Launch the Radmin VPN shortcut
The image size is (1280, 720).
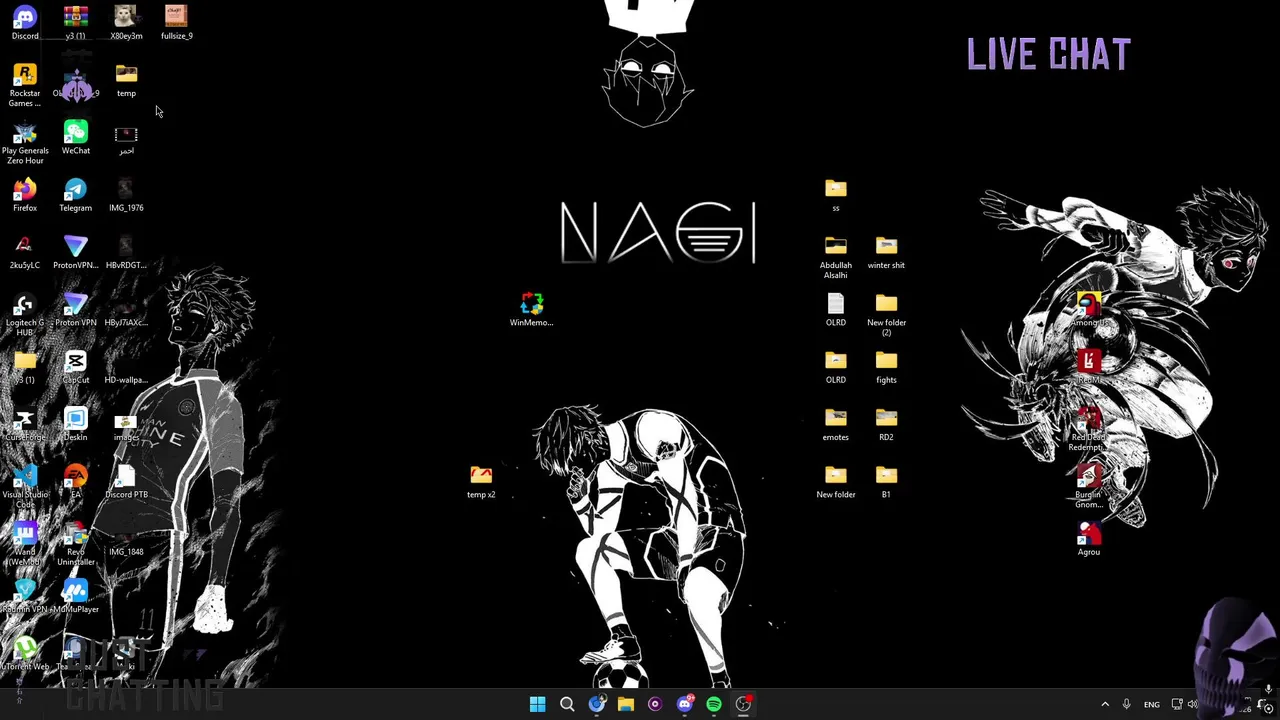[25, 596]
